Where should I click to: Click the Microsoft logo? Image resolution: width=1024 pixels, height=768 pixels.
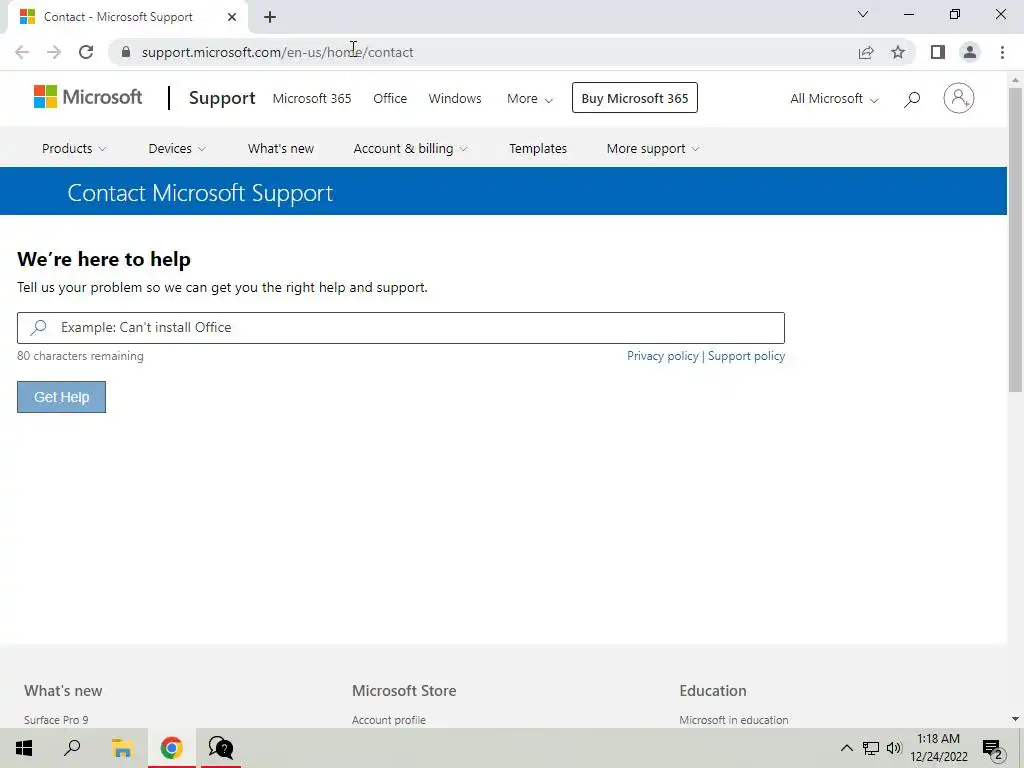pos(88,97)
